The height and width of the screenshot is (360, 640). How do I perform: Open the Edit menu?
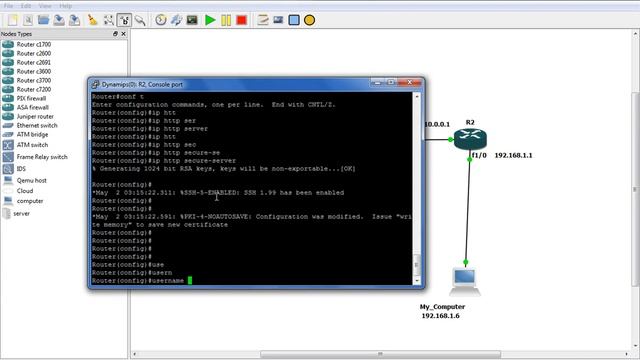26,6
